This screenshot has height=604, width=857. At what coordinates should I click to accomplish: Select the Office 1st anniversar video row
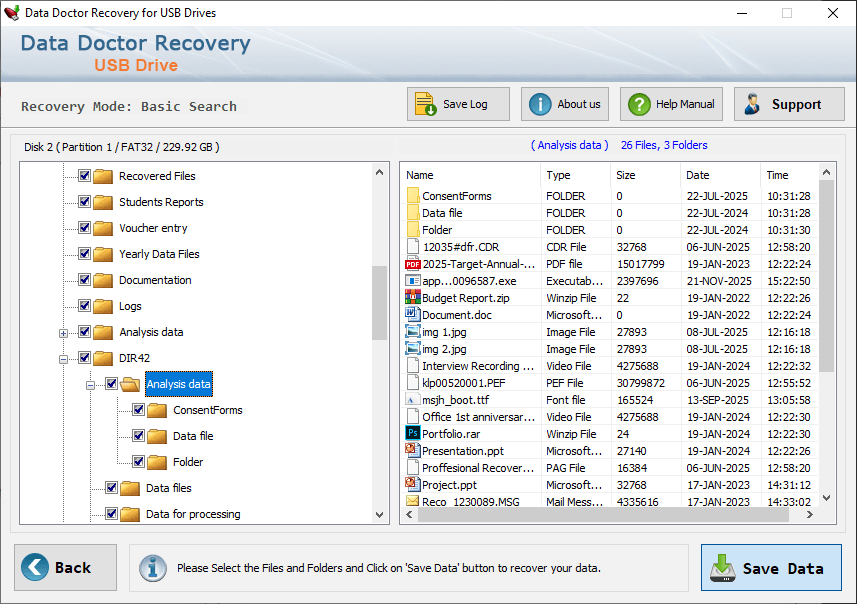[x=611, y=417]
